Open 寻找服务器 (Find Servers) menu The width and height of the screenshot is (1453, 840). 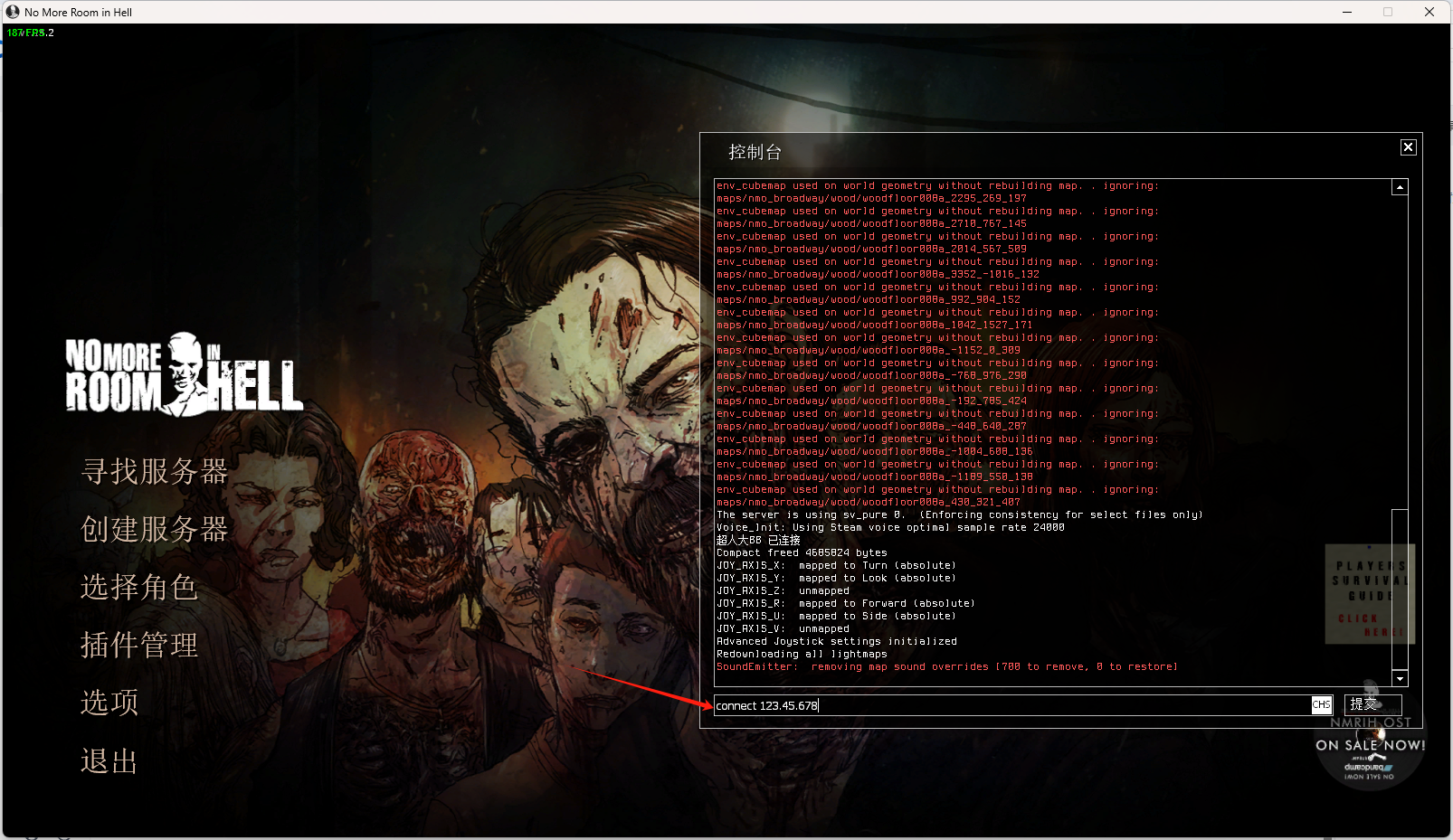coord(155,471)
